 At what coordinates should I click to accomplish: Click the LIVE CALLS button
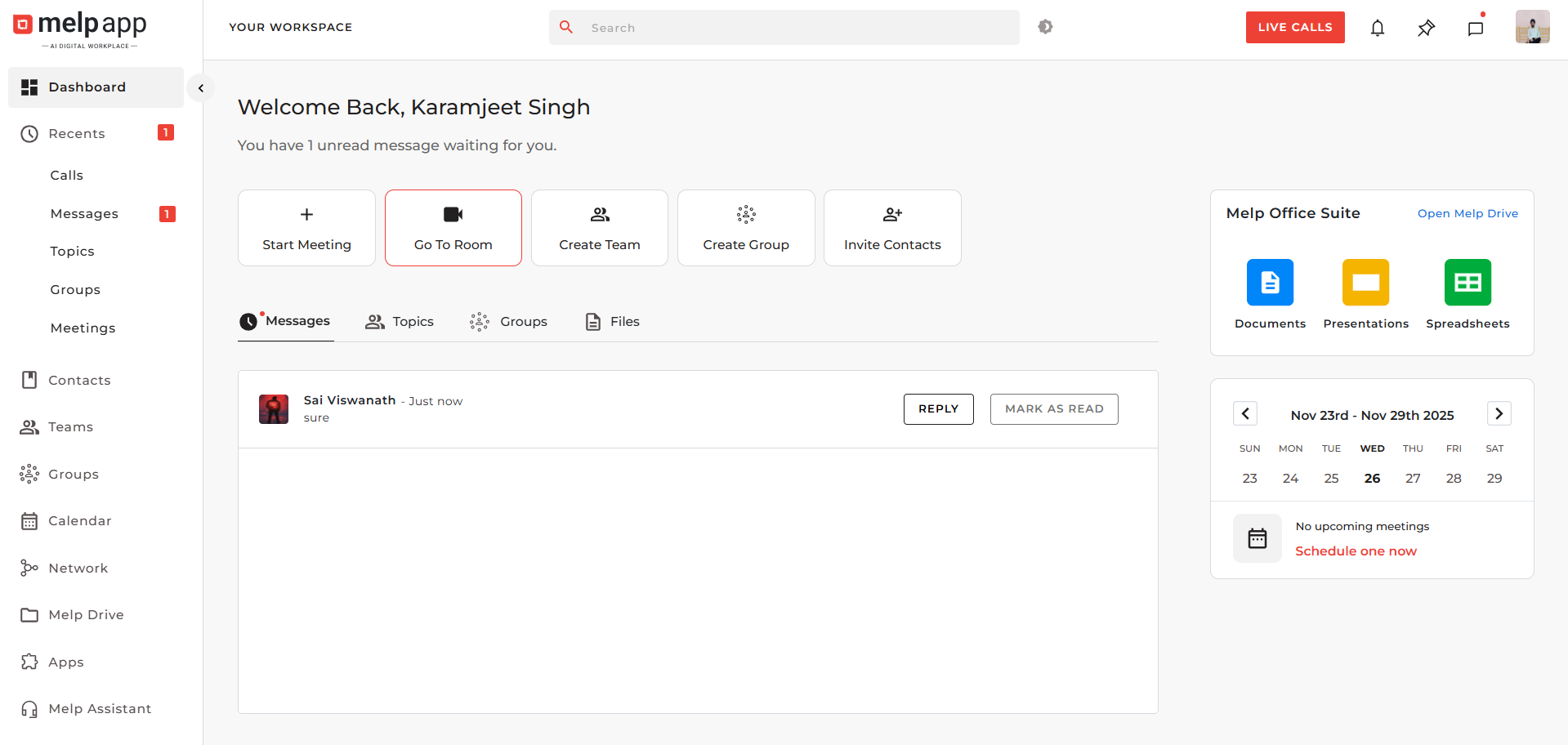click(x=1295, y=27)
